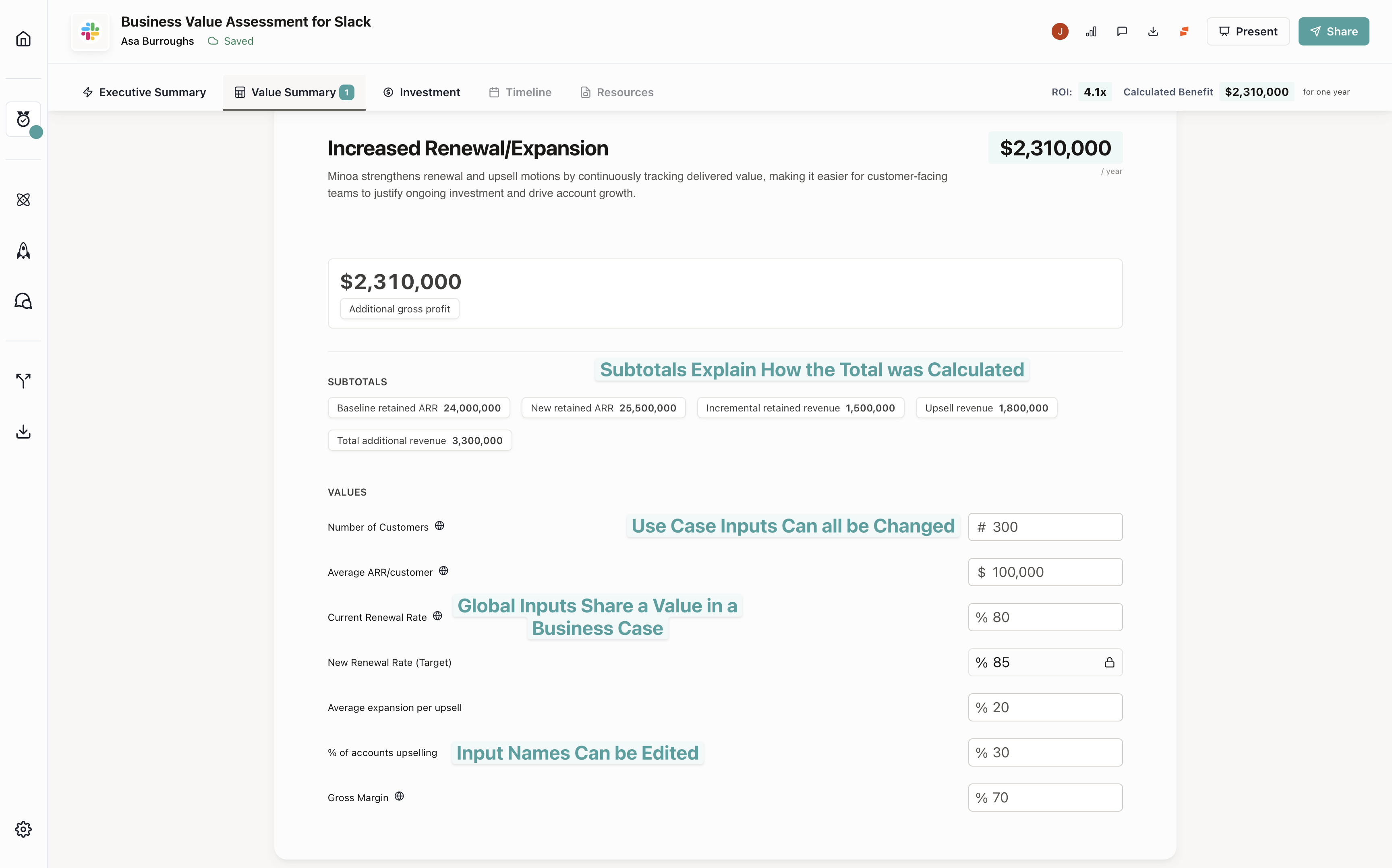Switch to the Executive Summary tab
The height and width of the screenshot is (868, 1392).
pyautogui.click(x=144, y=93)
